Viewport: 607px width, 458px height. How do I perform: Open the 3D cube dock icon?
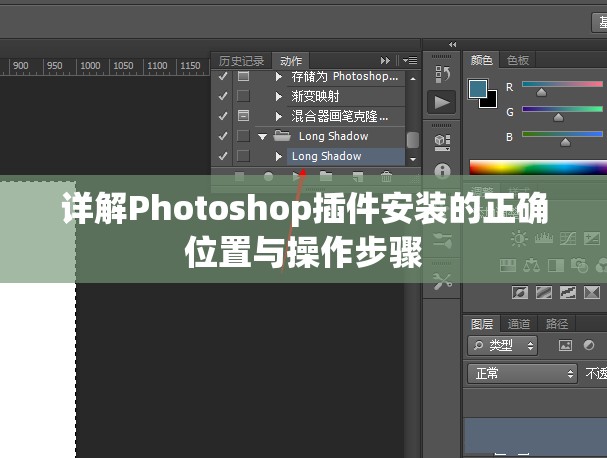coord(442,142)
